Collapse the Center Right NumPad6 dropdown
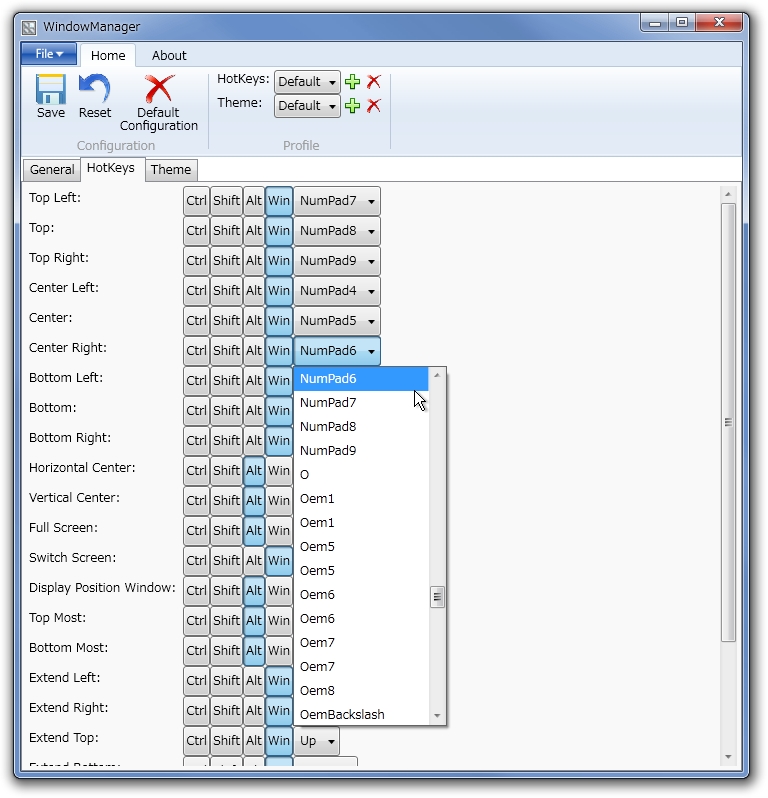The width and height of the screenshot is (768, 798). point(337,351)
